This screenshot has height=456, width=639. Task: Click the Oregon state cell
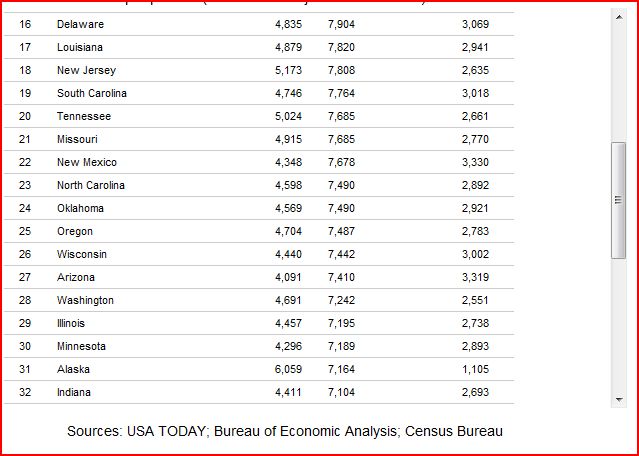click(x=75, y=231)
